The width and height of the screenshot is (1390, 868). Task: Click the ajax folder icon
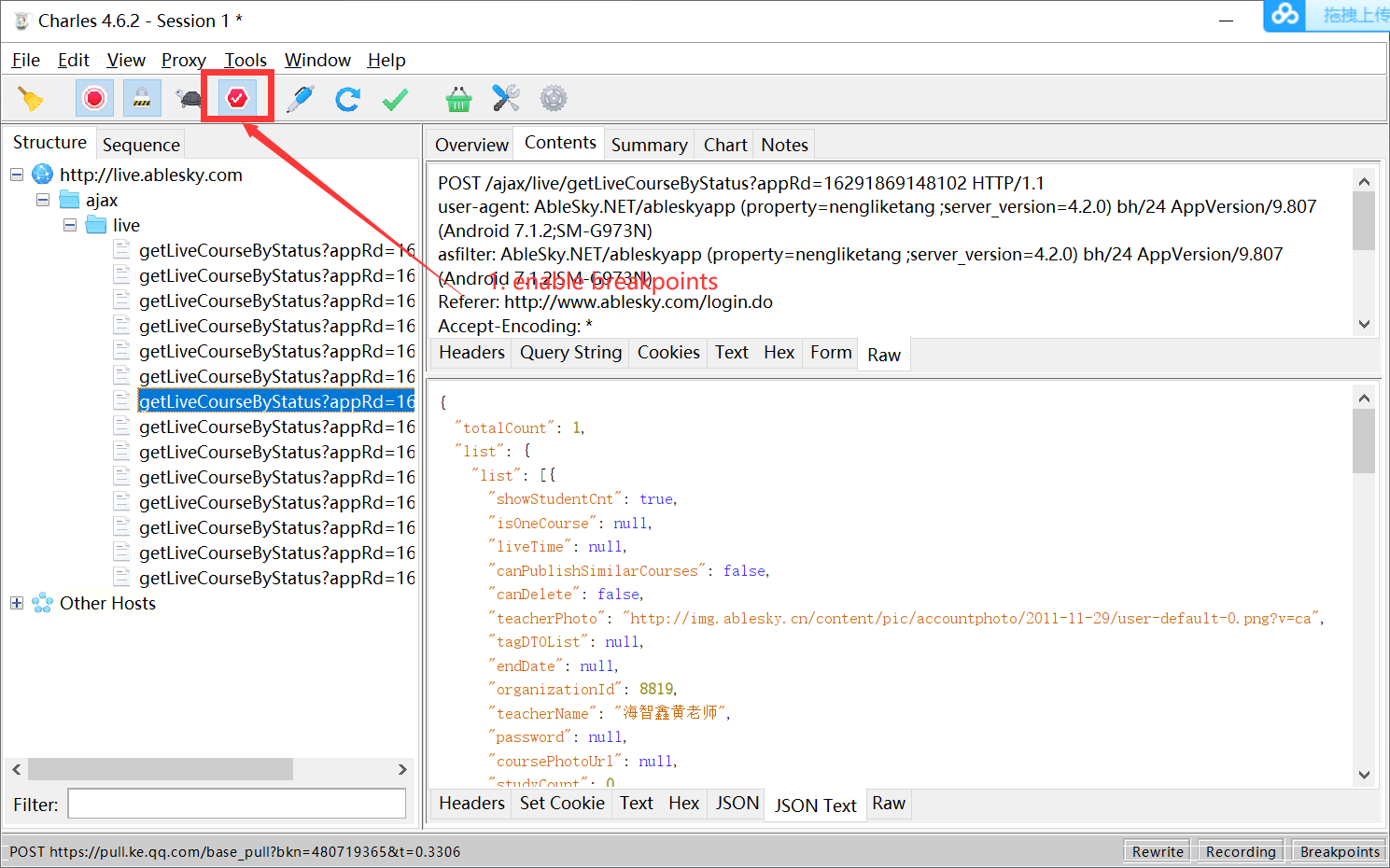[x=70, y=200]
